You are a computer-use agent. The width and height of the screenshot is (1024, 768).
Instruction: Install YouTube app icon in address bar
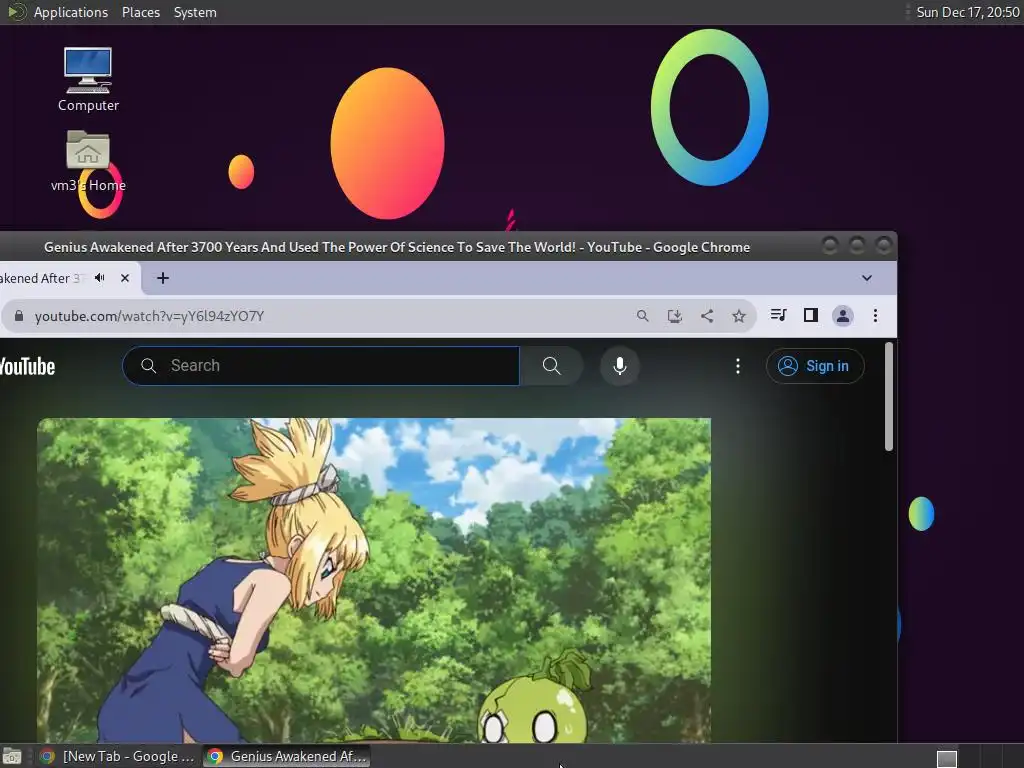pyautogui.click(x=675, y=316)
